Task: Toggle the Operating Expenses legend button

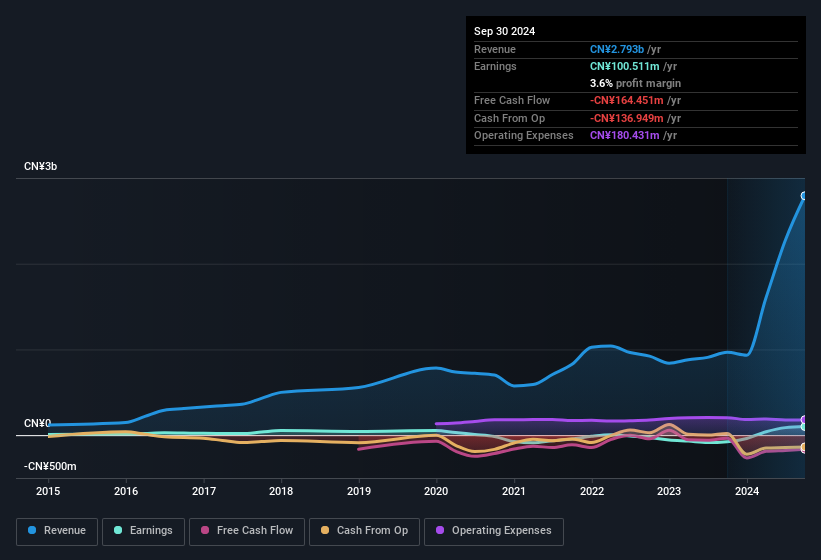Action: pos(494,531)
